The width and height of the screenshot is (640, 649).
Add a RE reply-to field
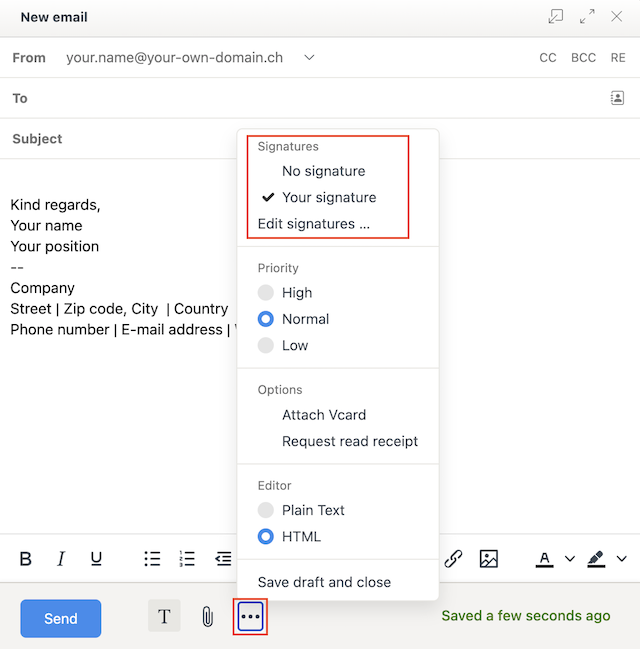618,58
